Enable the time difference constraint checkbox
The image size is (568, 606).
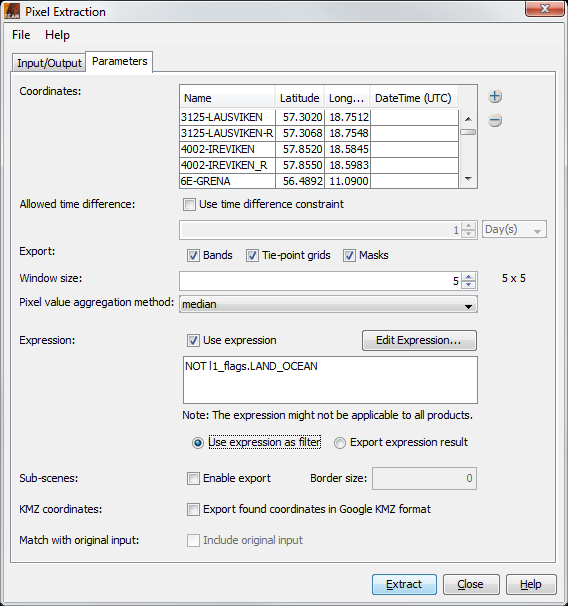pos(189,204)
